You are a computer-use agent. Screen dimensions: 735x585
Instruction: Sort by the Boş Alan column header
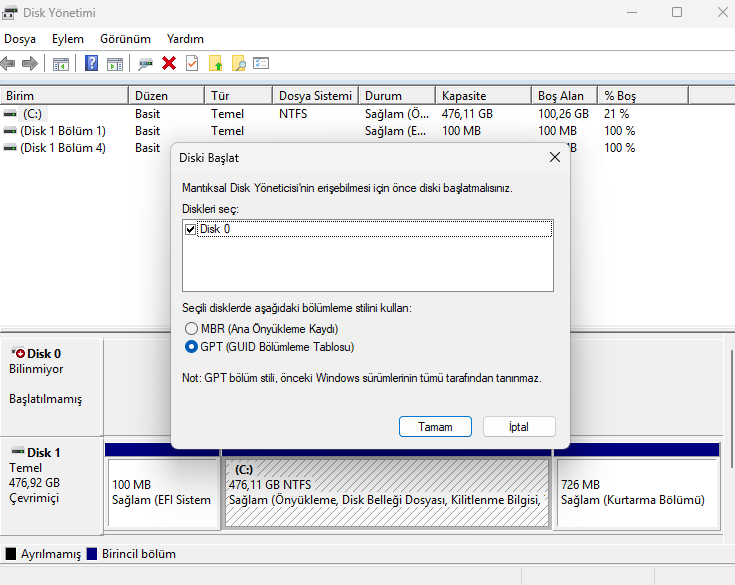(564, 96)
